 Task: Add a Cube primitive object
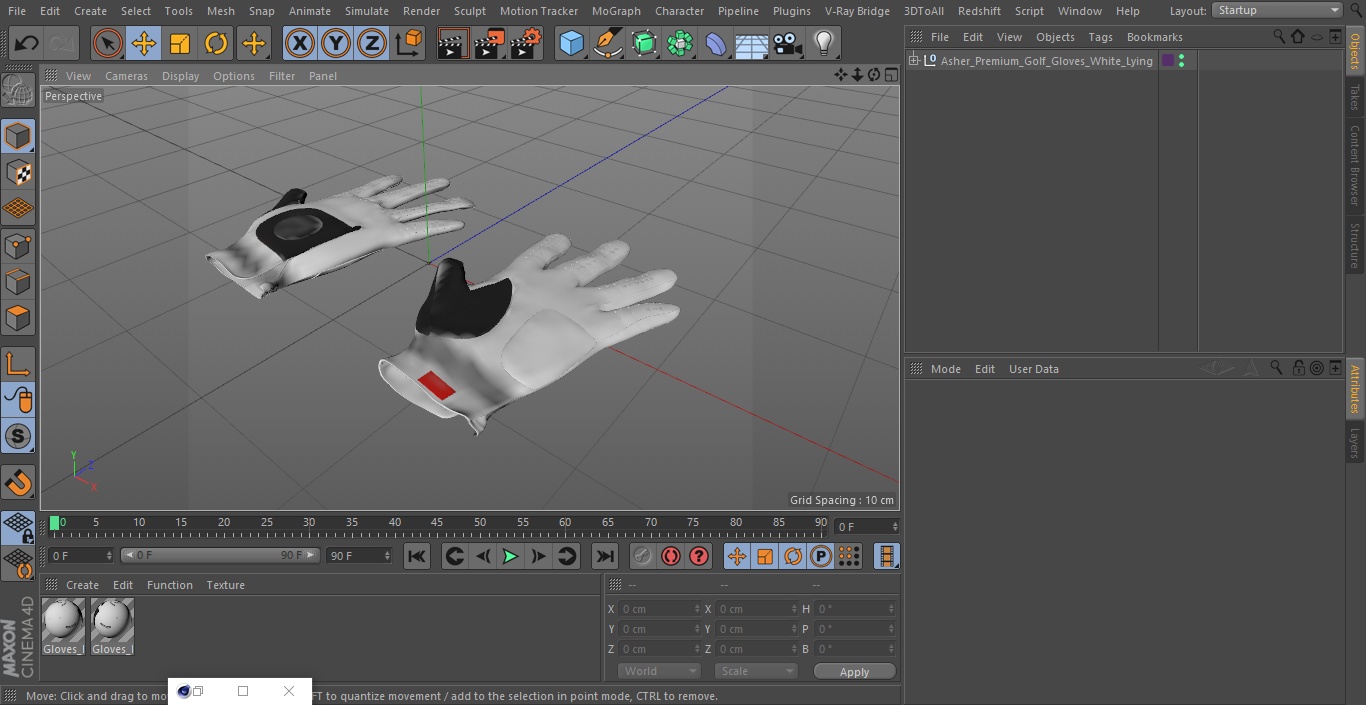pos(571,43)
